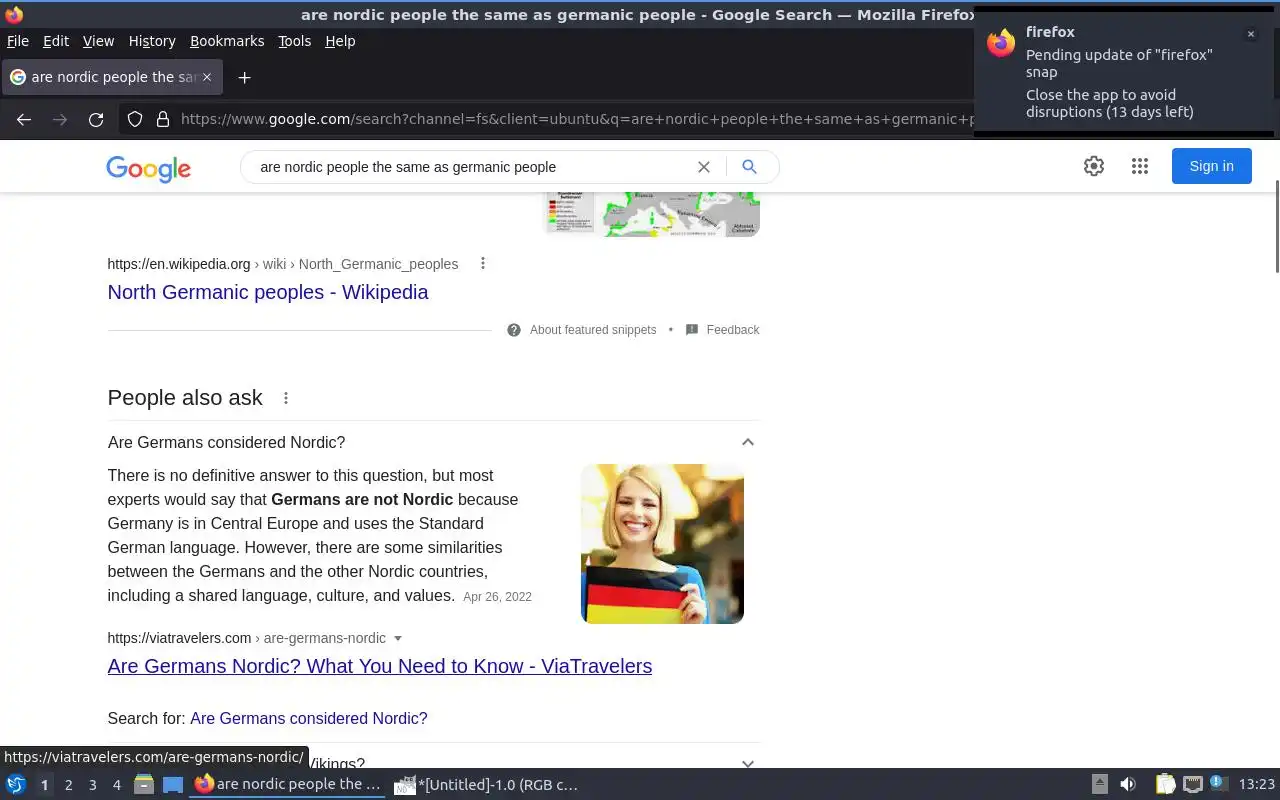Switch to workspace 3
The height and width of the screenshot is (800, 1280).
click(92, 785)
